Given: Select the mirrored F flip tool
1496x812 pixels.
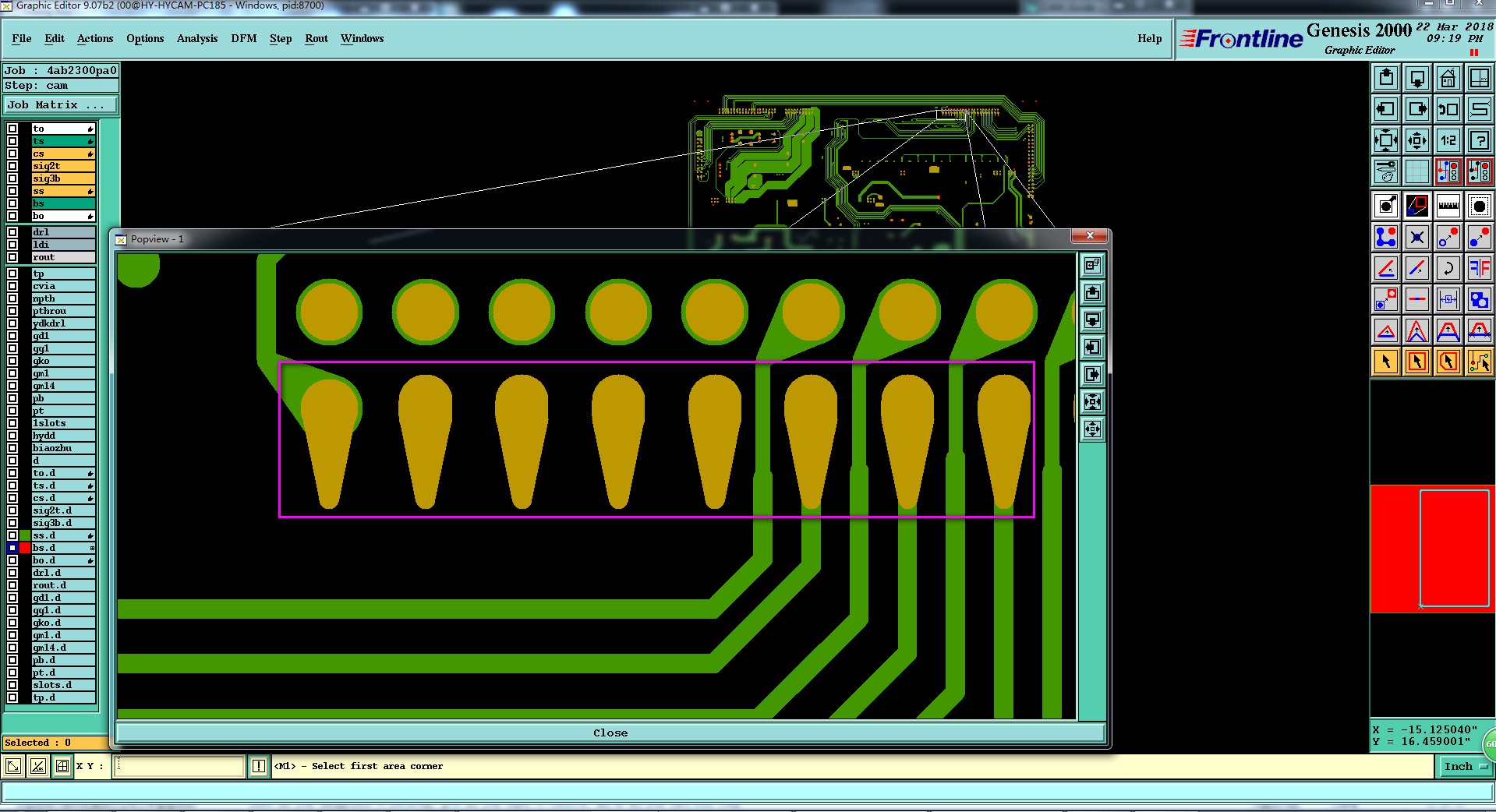Looking at the screenshot, I should point(1480,268).
